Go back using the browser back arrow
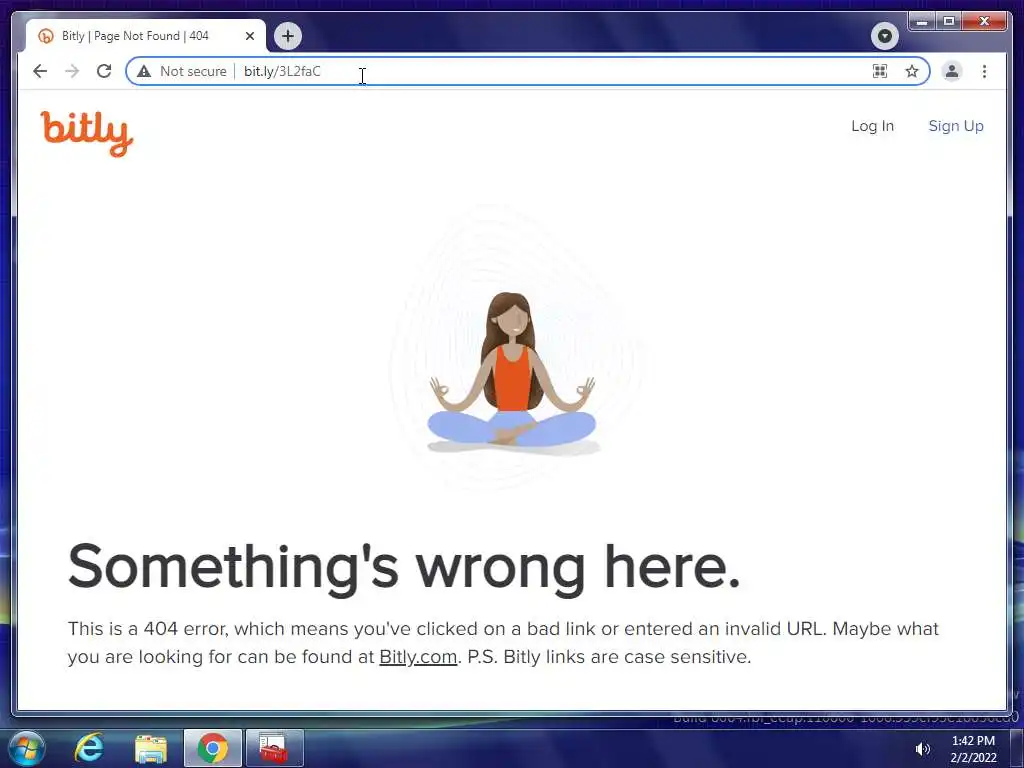Image resolution: width=1024 pixels, height=768 pixels. 40,71
